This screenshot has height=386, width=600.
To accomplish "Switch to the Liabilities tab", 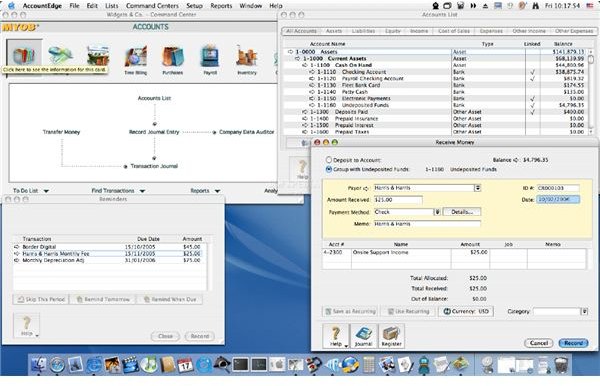I will (x=363, y=31).
